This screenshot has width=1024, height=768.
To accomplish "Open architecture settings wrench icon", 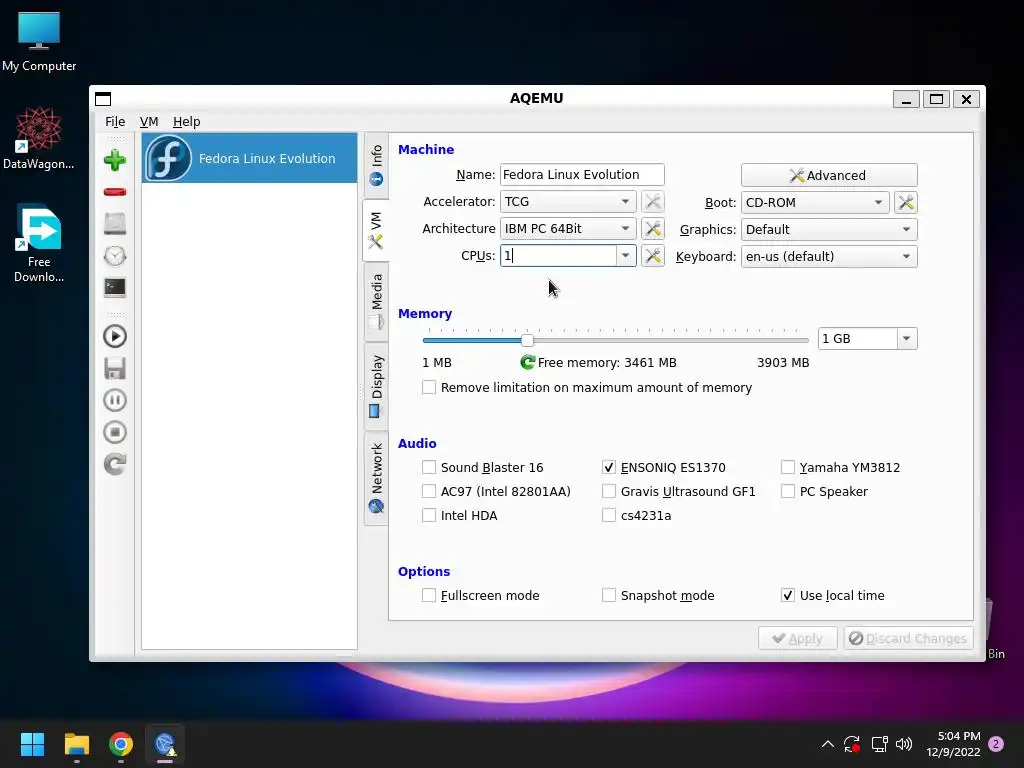I will click(x=652, y=229).
